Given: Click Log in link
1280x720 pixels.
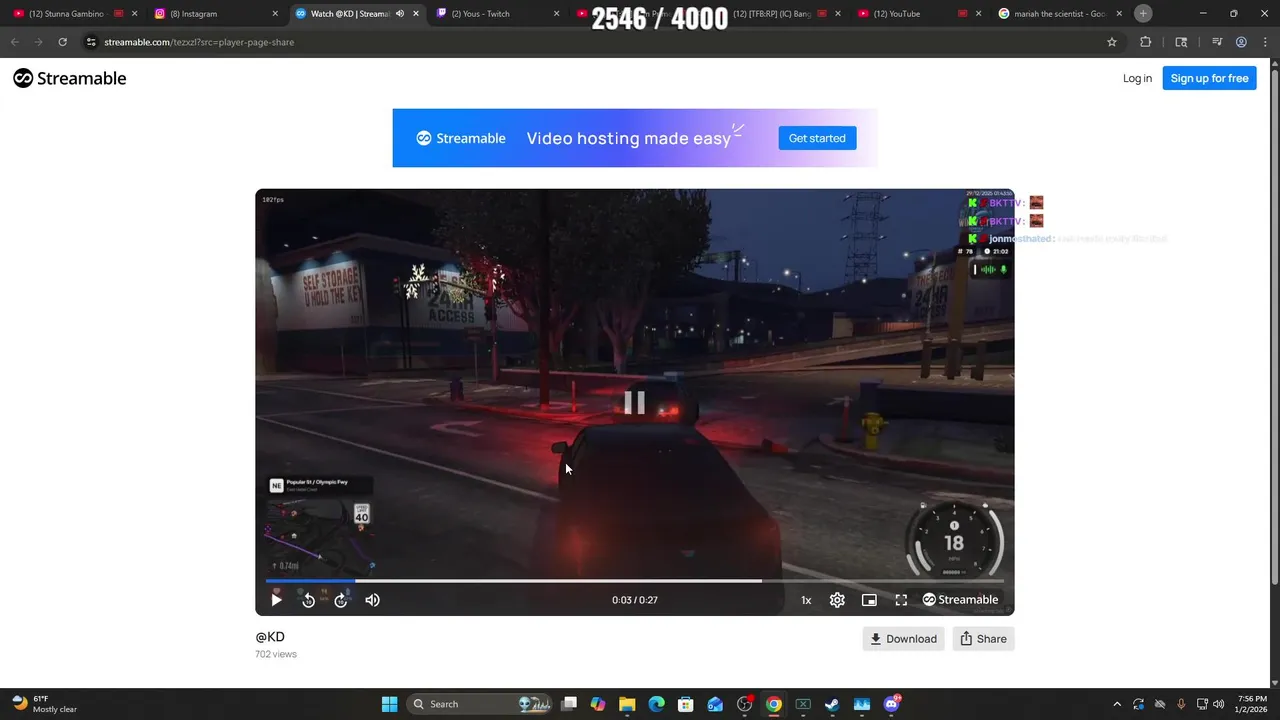Looking at the screenshot, I should coord(1137,78).
